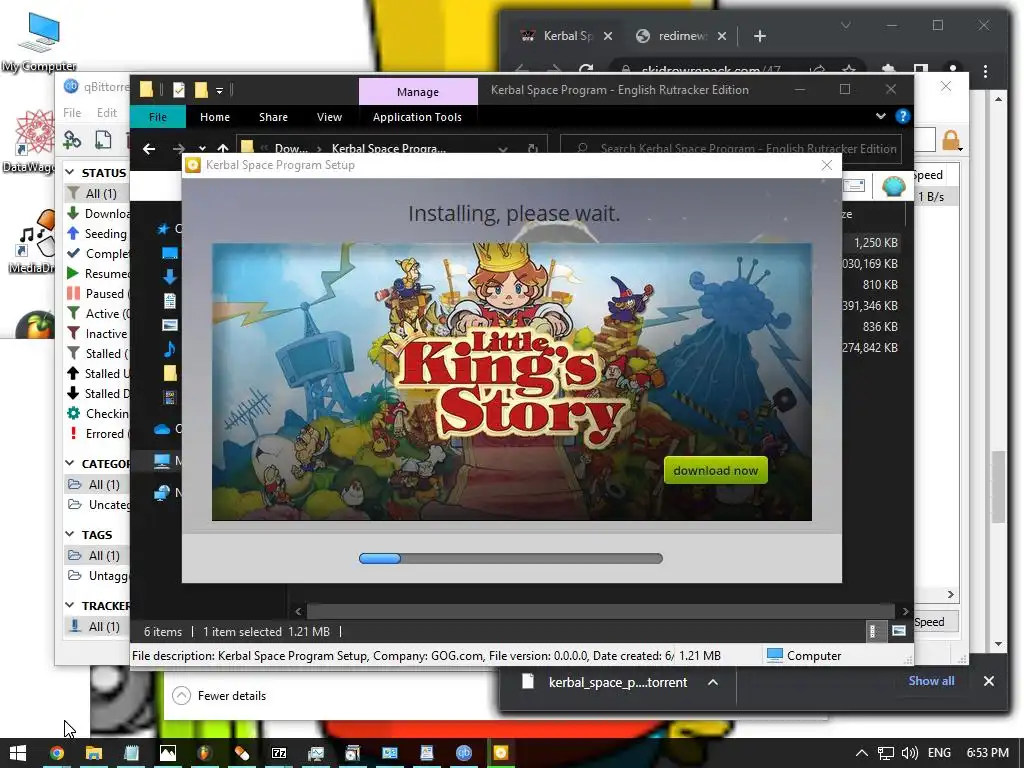This screenshot has width=1024, height=768.
Task: Collapse the TRACKERS section in qBittorrent
Action: (70, 605)
